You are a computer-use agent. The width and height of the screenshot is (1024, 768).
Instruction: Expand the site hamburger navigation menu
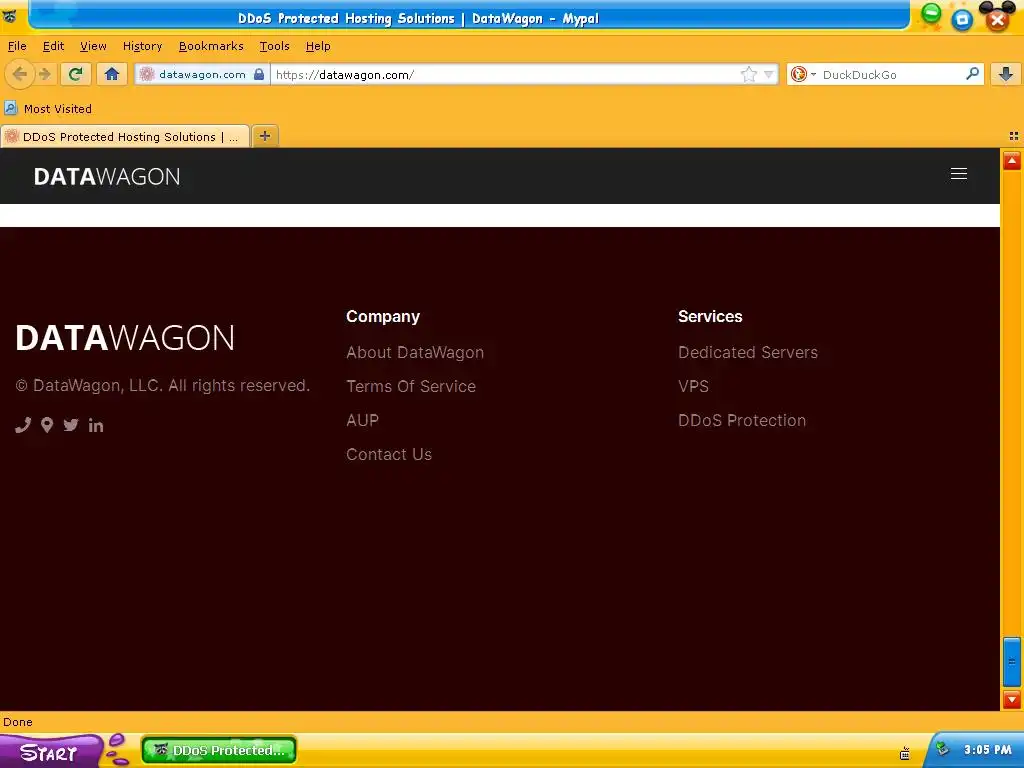[x=959, y=174]
